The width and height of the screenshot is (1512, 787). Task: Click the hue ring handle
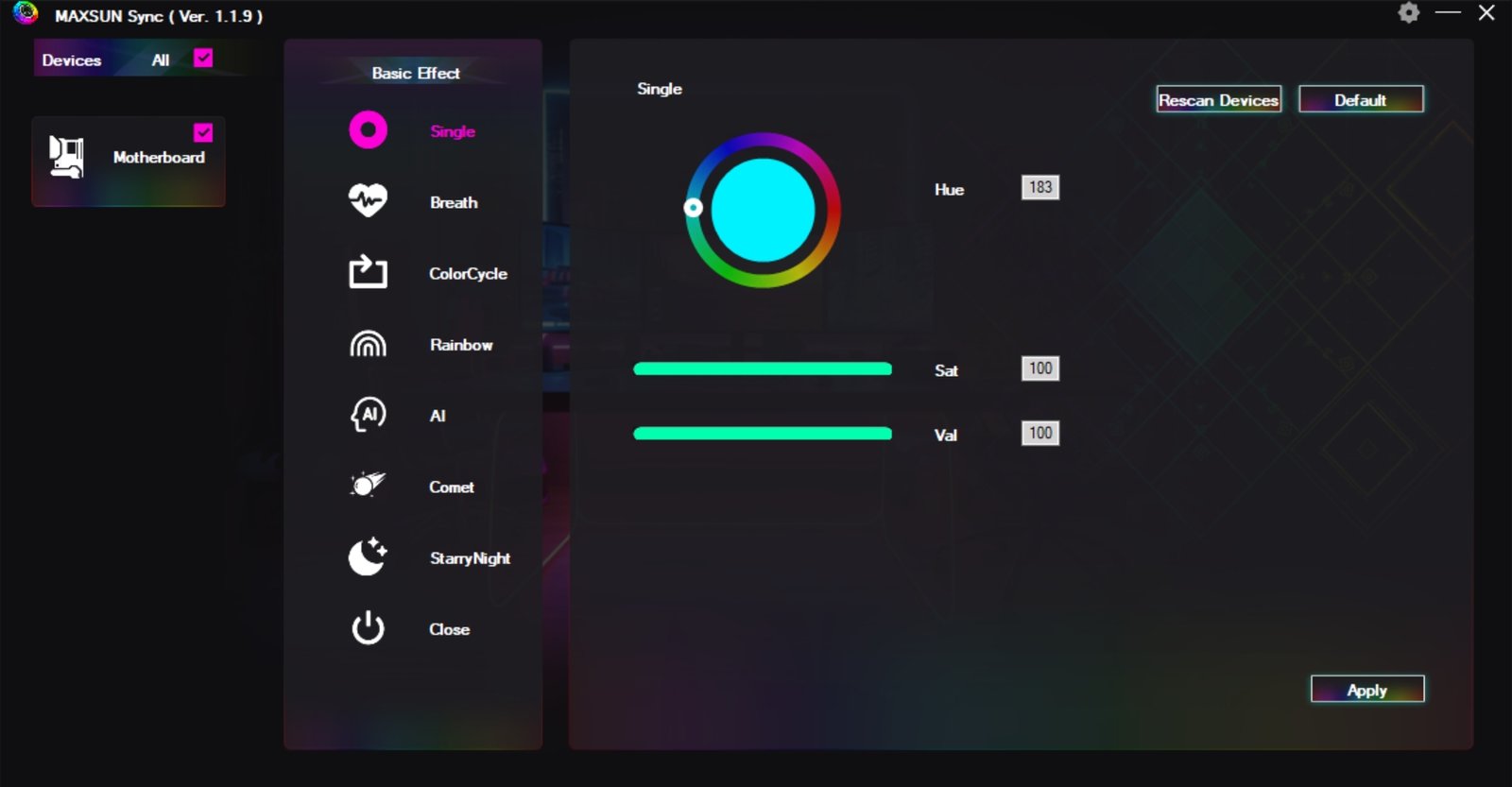tap(693, 208)
